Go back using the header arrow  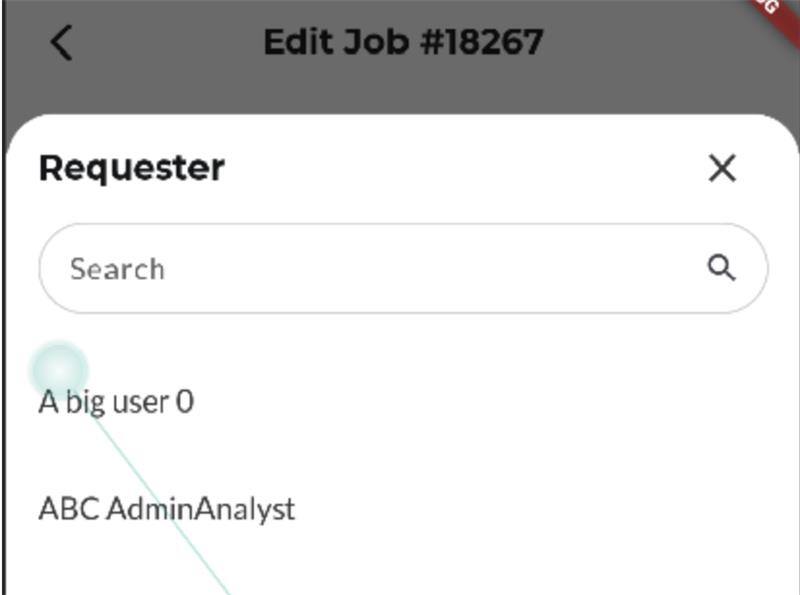pyautogui.click(x=62, y=43)
